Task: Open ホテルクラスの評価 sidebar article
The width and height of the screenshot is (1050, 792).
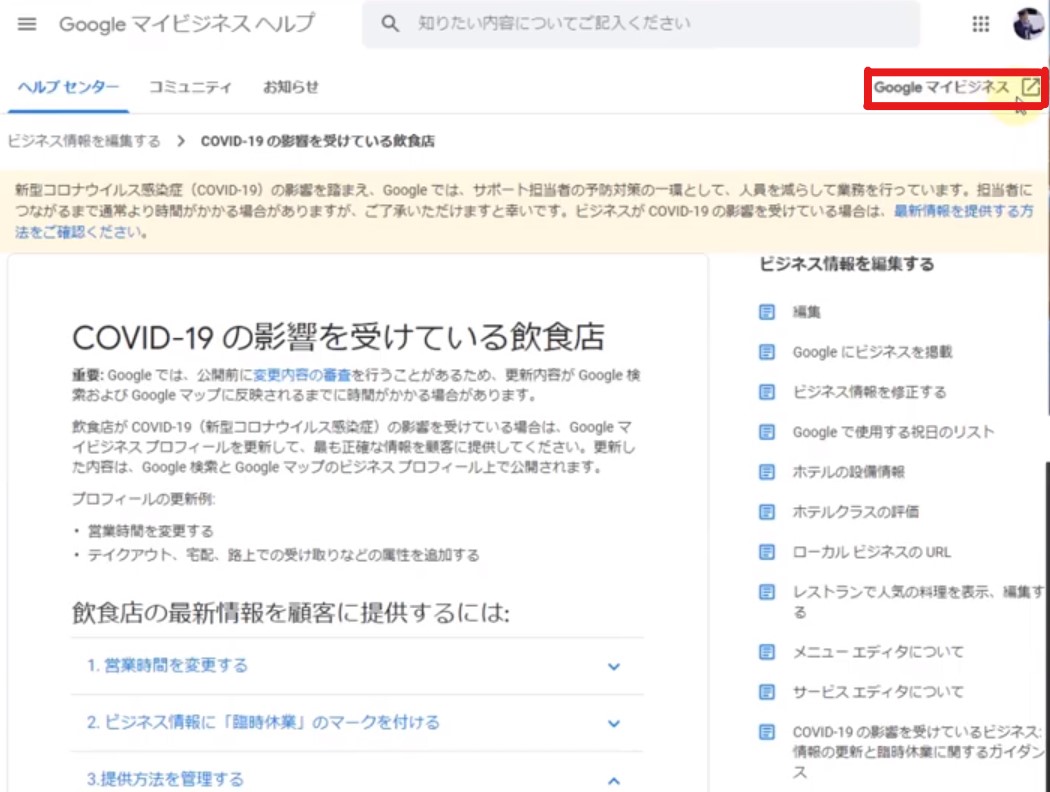Action: pos(856,512)
